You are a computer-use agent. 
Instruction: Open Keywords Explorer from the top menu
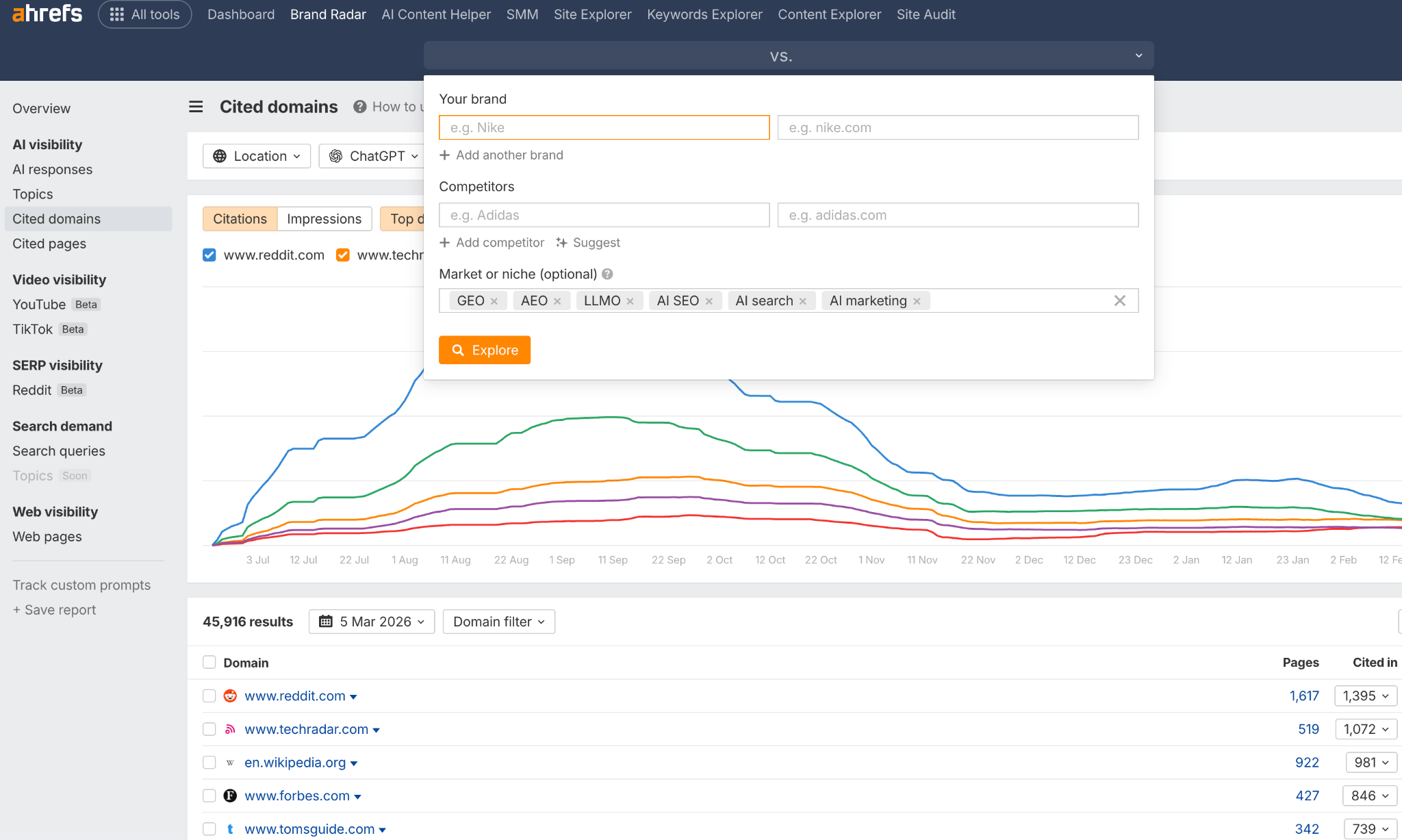[704, 14]
